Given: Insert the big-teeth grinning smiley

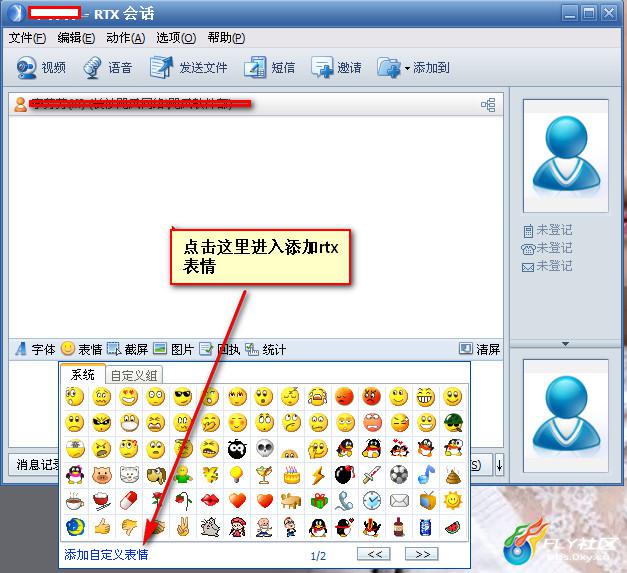Looking at the screenshot, I should 425,397.
